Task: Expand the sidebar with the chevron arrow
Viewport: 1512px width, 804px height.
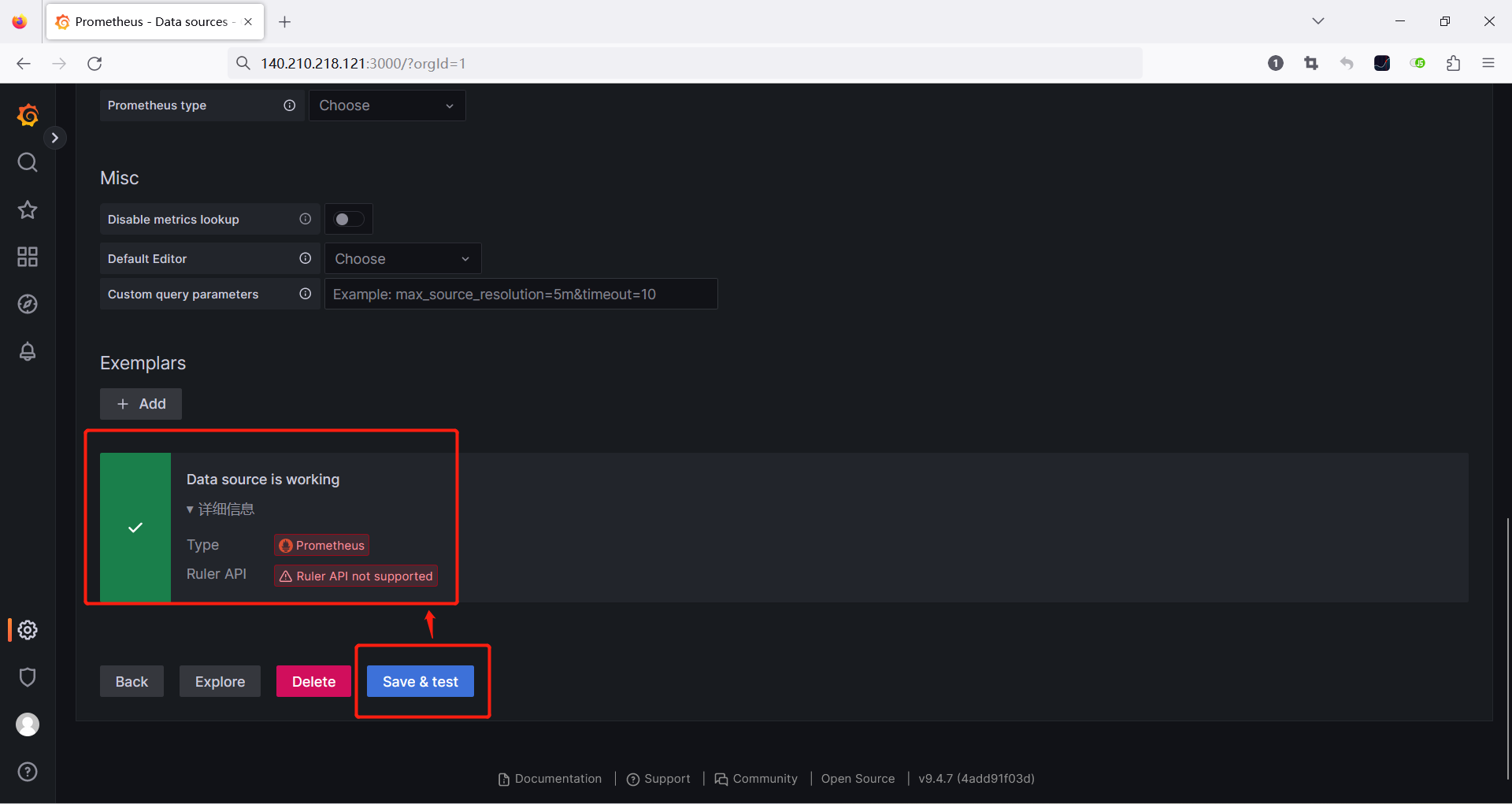Action: pyautogui.click(x=54, y=138)
